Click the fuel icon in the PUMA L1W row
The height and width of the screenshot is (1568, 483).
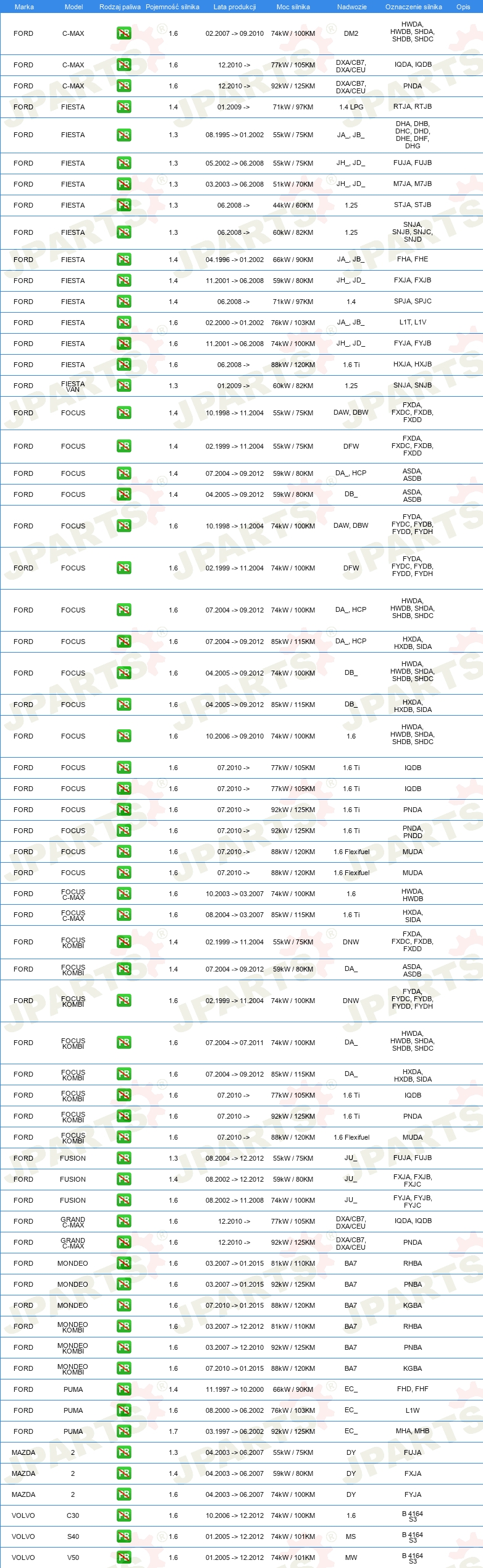pyautogui.click(x=124, y=1410)
